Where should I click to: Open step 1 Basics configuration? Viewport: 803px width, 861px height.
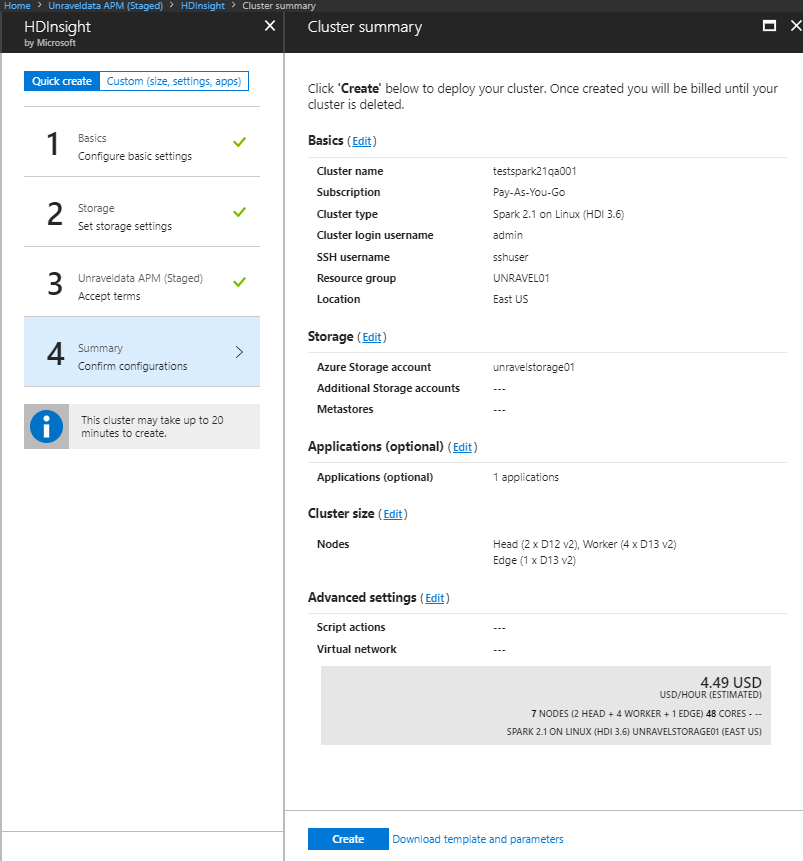click(142, 142)
